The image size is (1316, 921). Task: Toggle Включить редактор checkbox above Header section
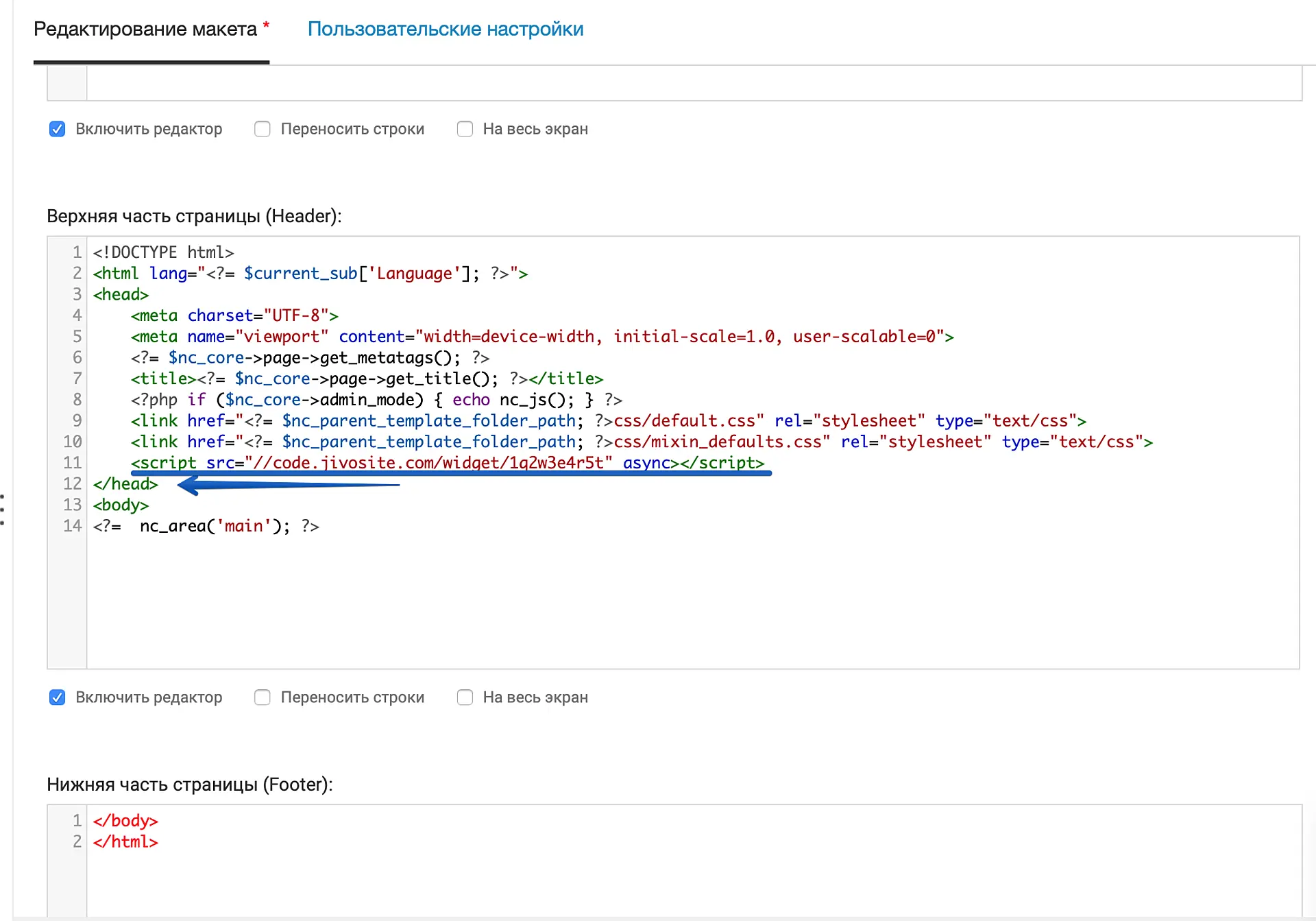click(x=58, y=129)
